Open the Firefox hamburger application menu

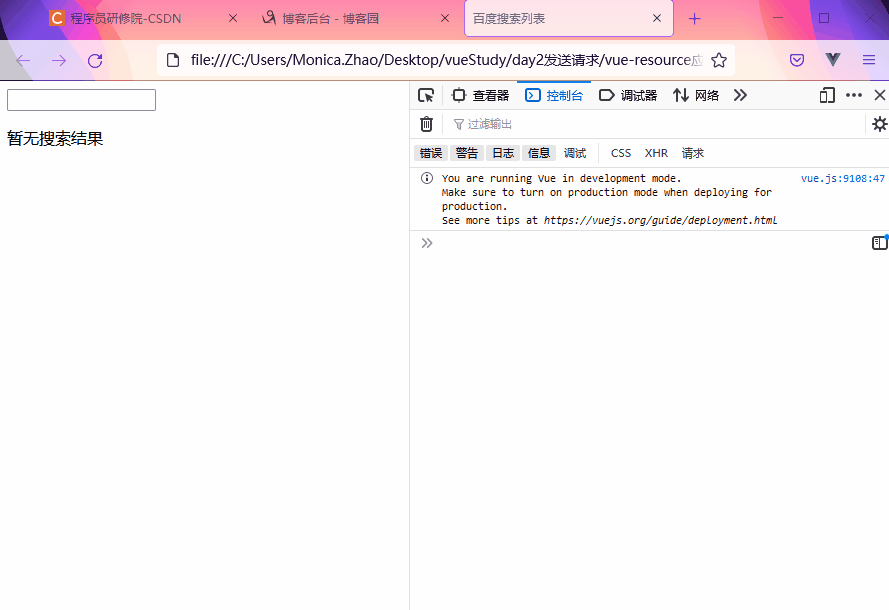click(x=869, y=60)
